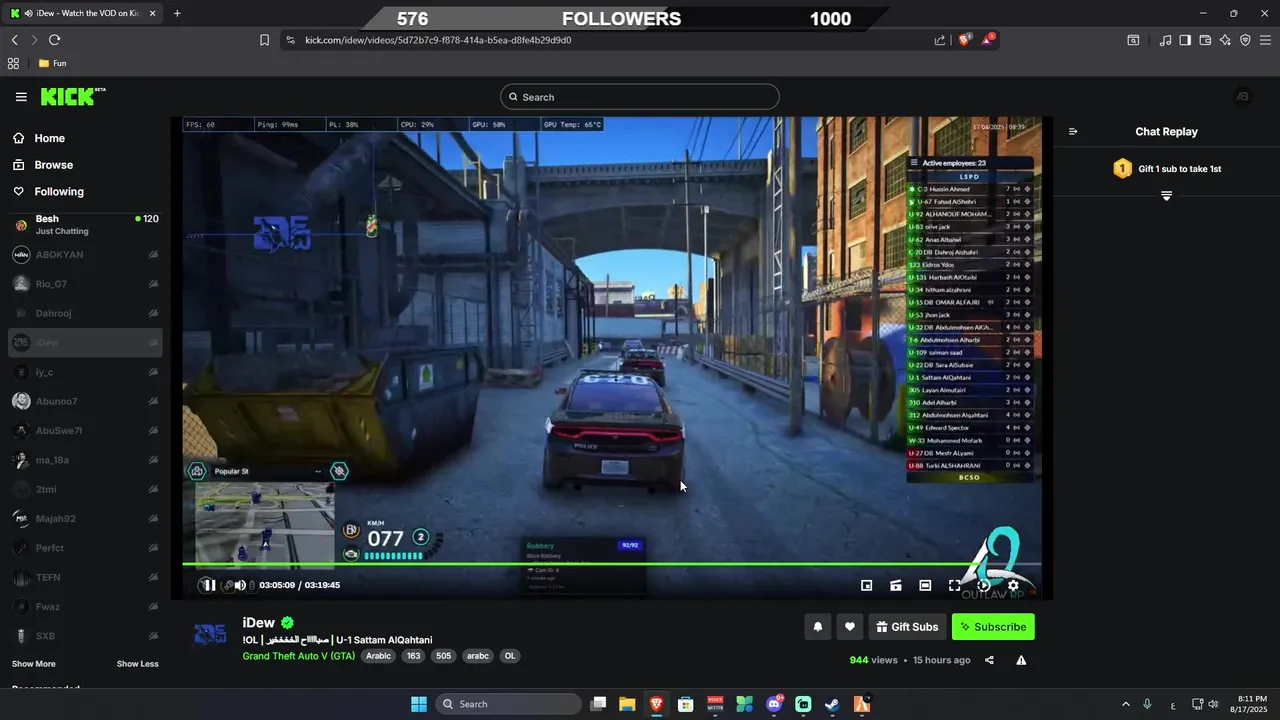Open the Fun bookmarks folder
This screenshot has width=1280, height=720.
[53, 63]
